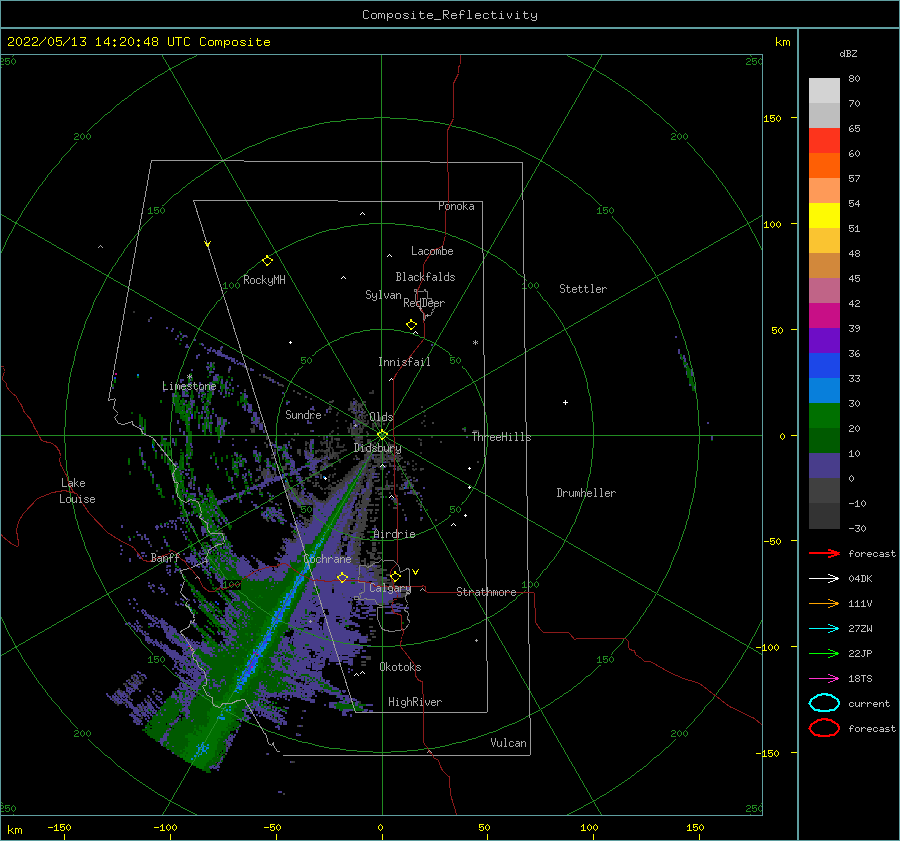
Task: Click the yellow diamond marker under Cochrane
Action: (x=343, y=577)
